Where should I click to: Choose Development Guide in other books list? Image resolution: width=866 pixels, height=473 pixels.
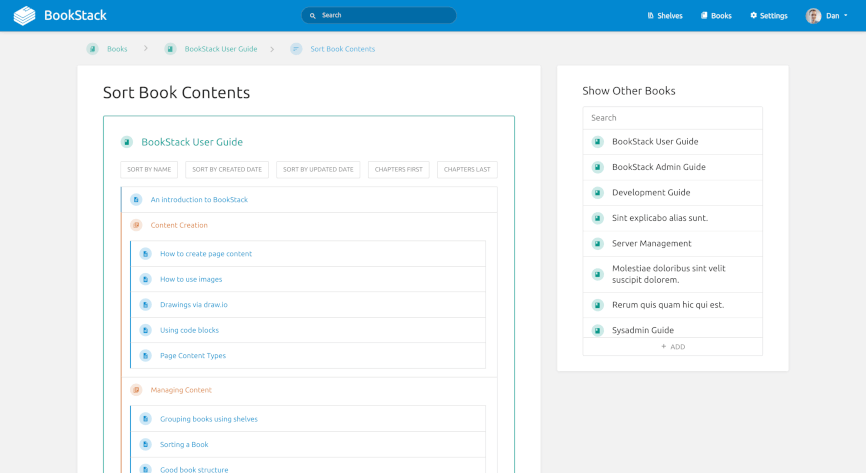672,193
